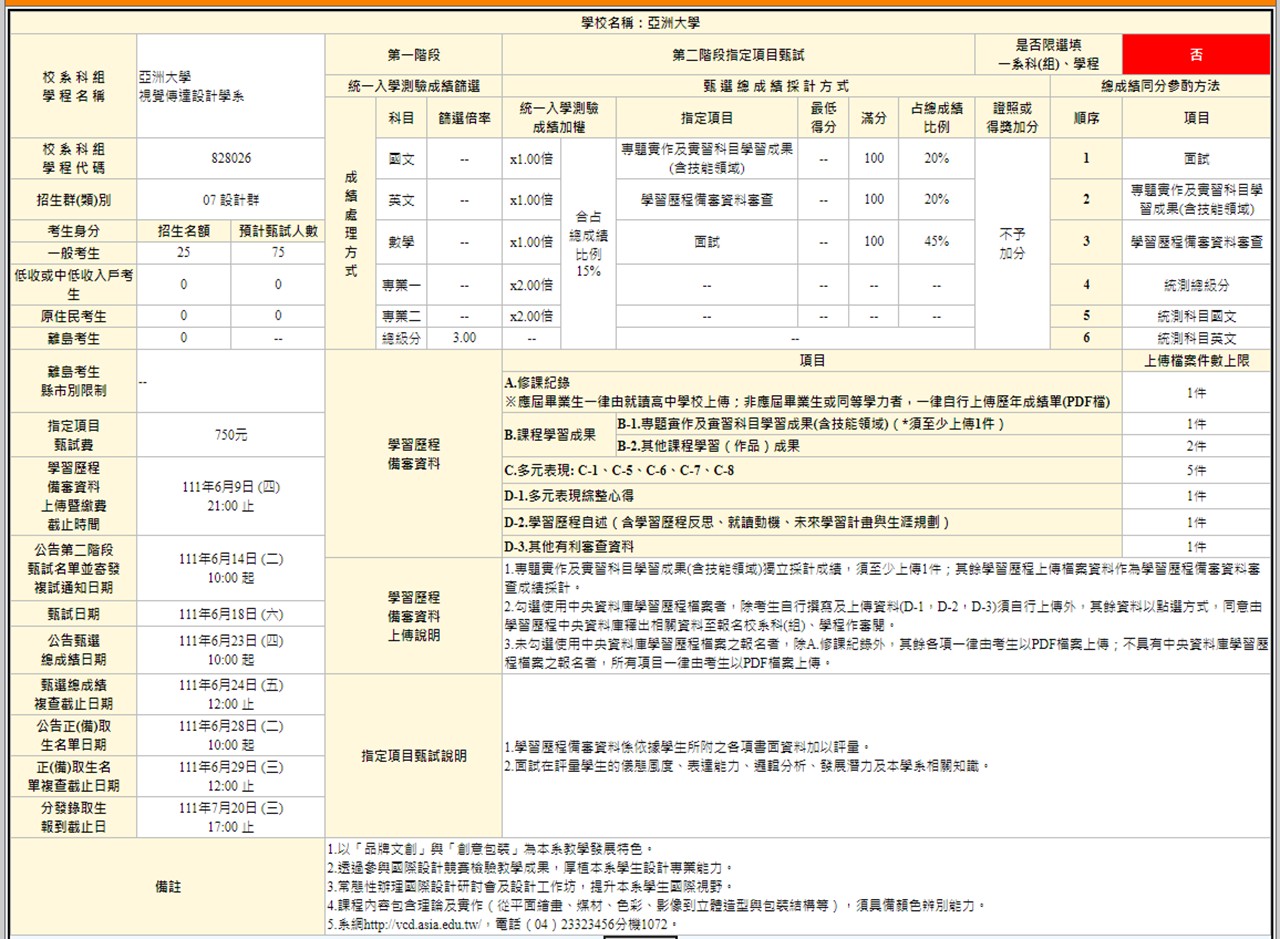The image size is (1280, 939).
Task: Click the 5件 upload limit cell
Action: (x=1196, y=470)
